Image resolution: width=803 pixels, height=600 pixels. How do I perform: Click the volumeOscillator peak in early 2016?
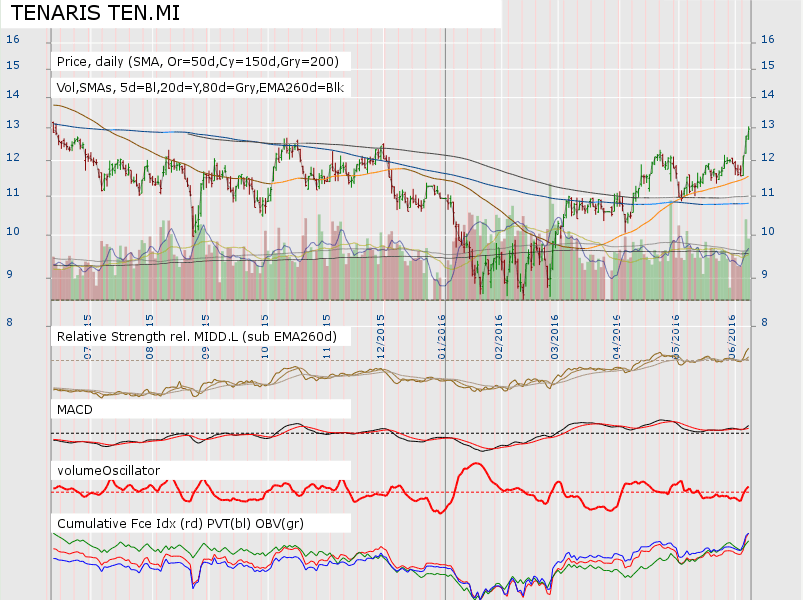476,464
